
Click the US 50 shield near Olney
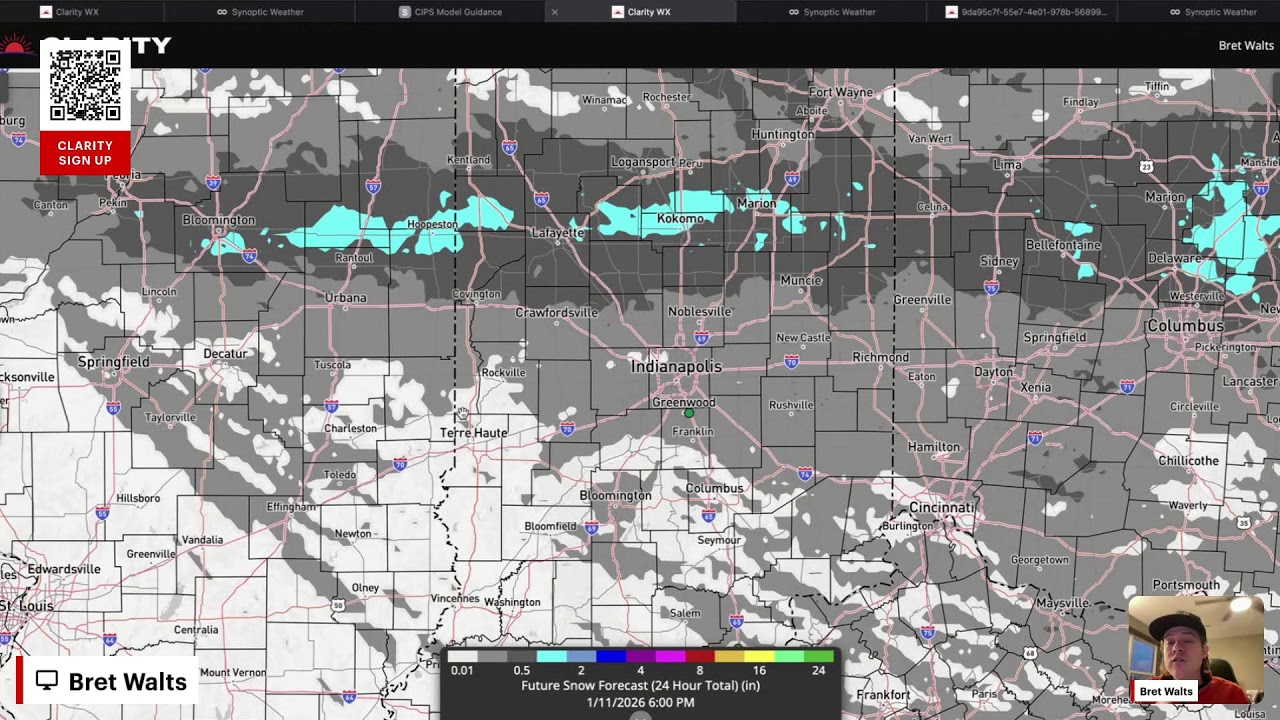click(x=338, y=605)
